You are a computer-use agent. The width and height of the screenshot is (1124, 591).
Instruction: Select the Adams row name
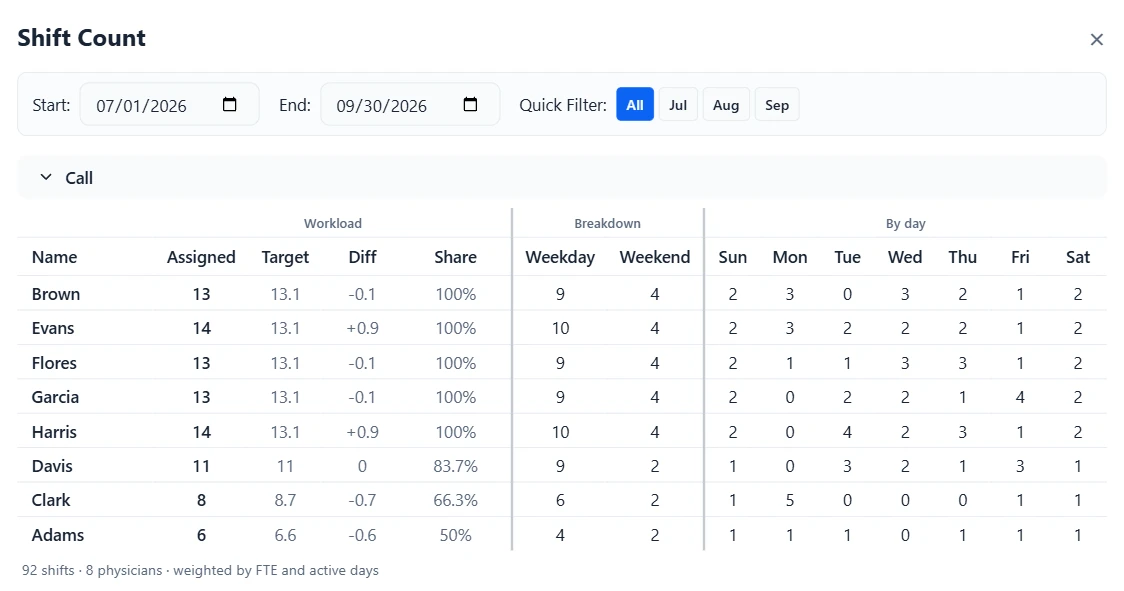[58, 535]
